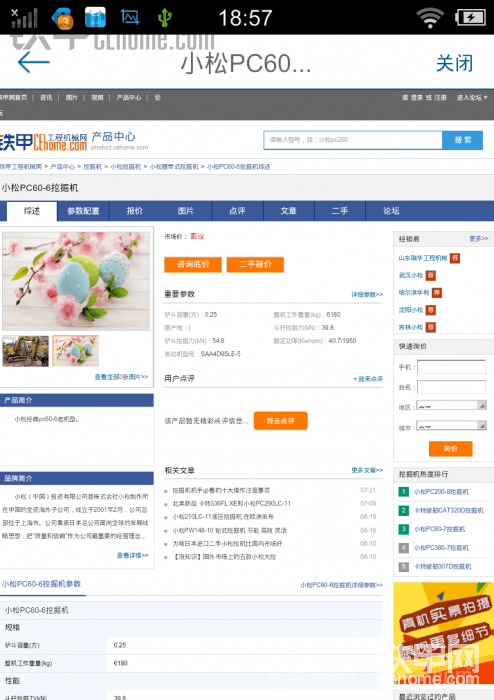
Task: Open ranked item 小松PC200-8挖掘机
Action: coord(441,492)
